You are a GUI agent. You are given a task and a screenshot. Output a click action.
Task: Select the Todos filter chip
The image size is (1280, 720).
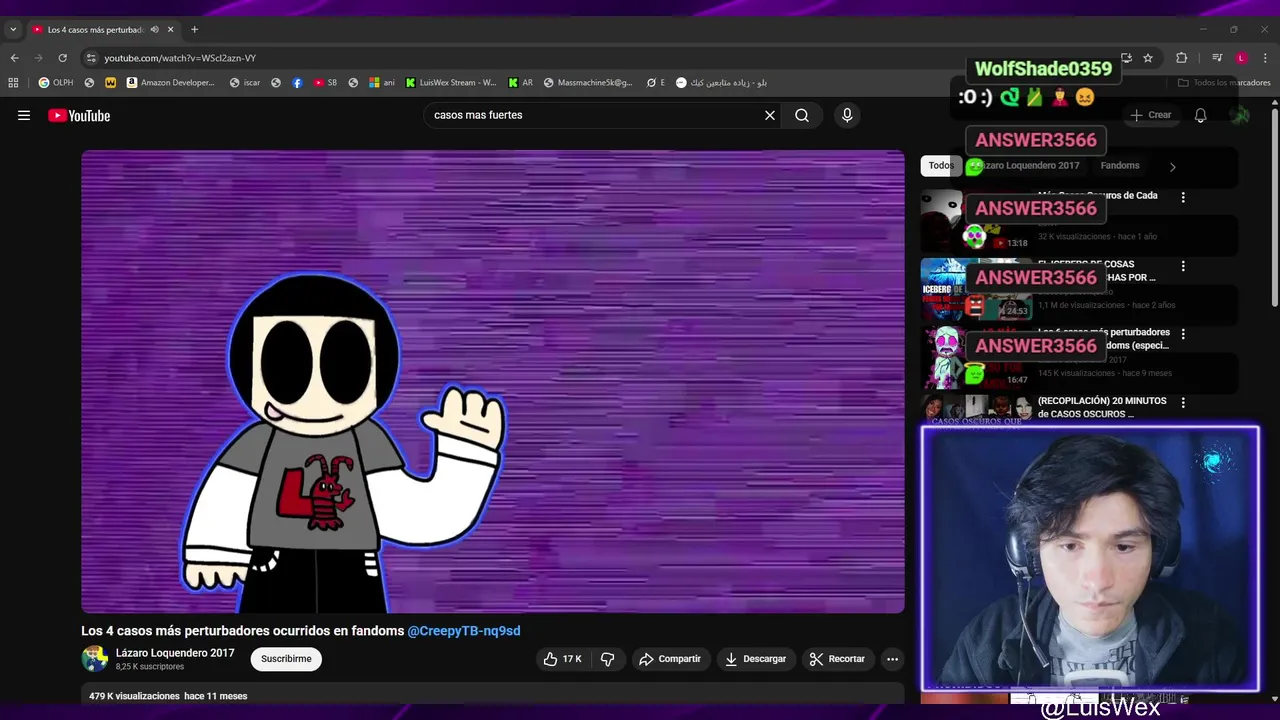[x=941, y=166]
